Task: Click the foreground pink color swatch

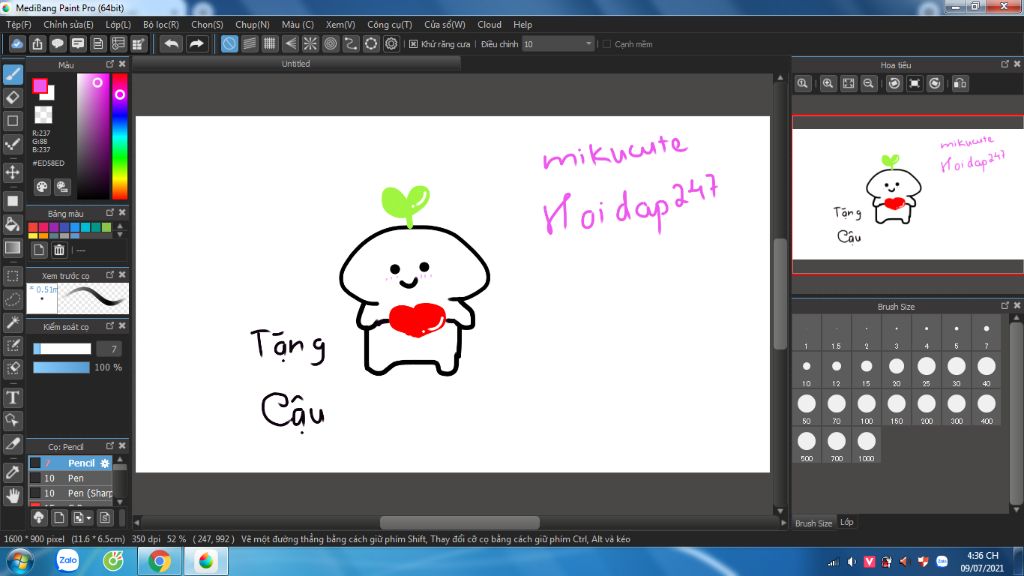Action: point(40,86)
